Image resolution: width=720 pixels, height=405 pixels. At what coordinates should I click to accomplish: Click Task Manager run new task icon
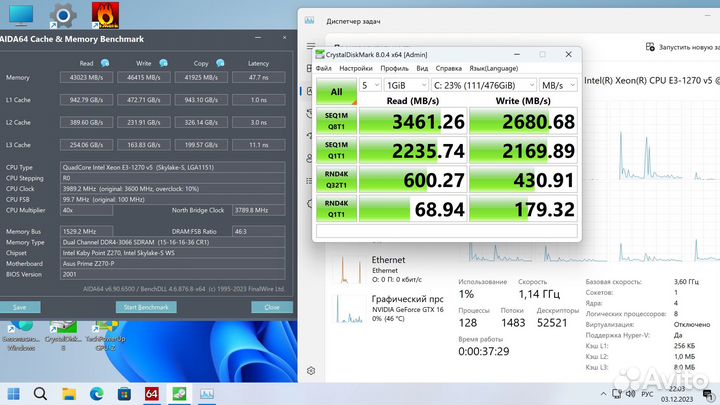pyautogui.click(x=650, y=47)
